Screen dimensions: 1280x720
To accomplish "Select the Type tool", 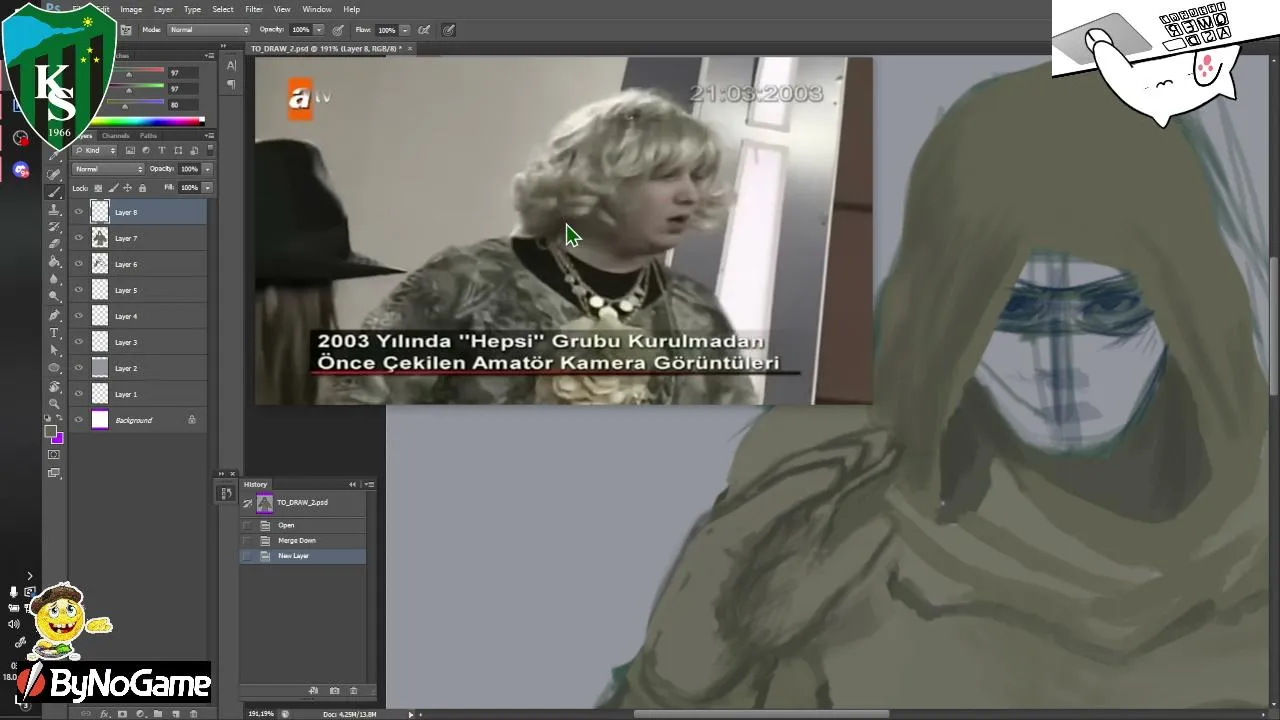I will click(54, 332).
